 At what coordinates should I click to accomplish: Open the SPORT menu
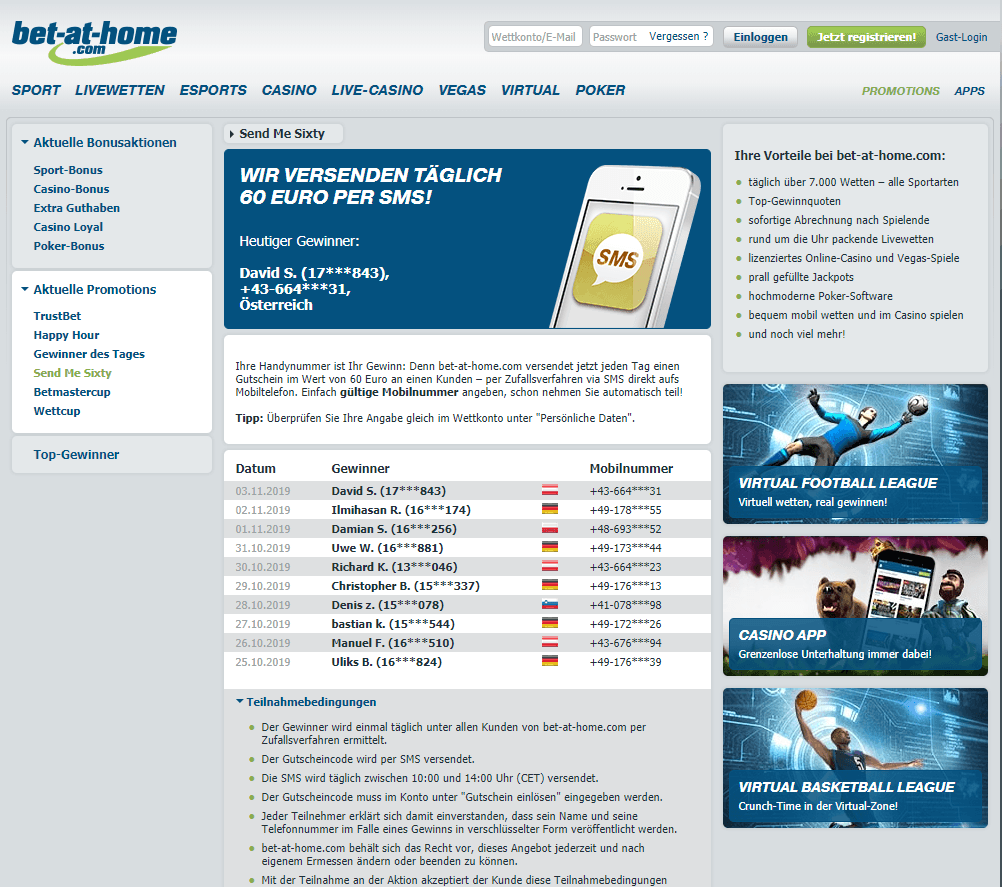point(36,90)
